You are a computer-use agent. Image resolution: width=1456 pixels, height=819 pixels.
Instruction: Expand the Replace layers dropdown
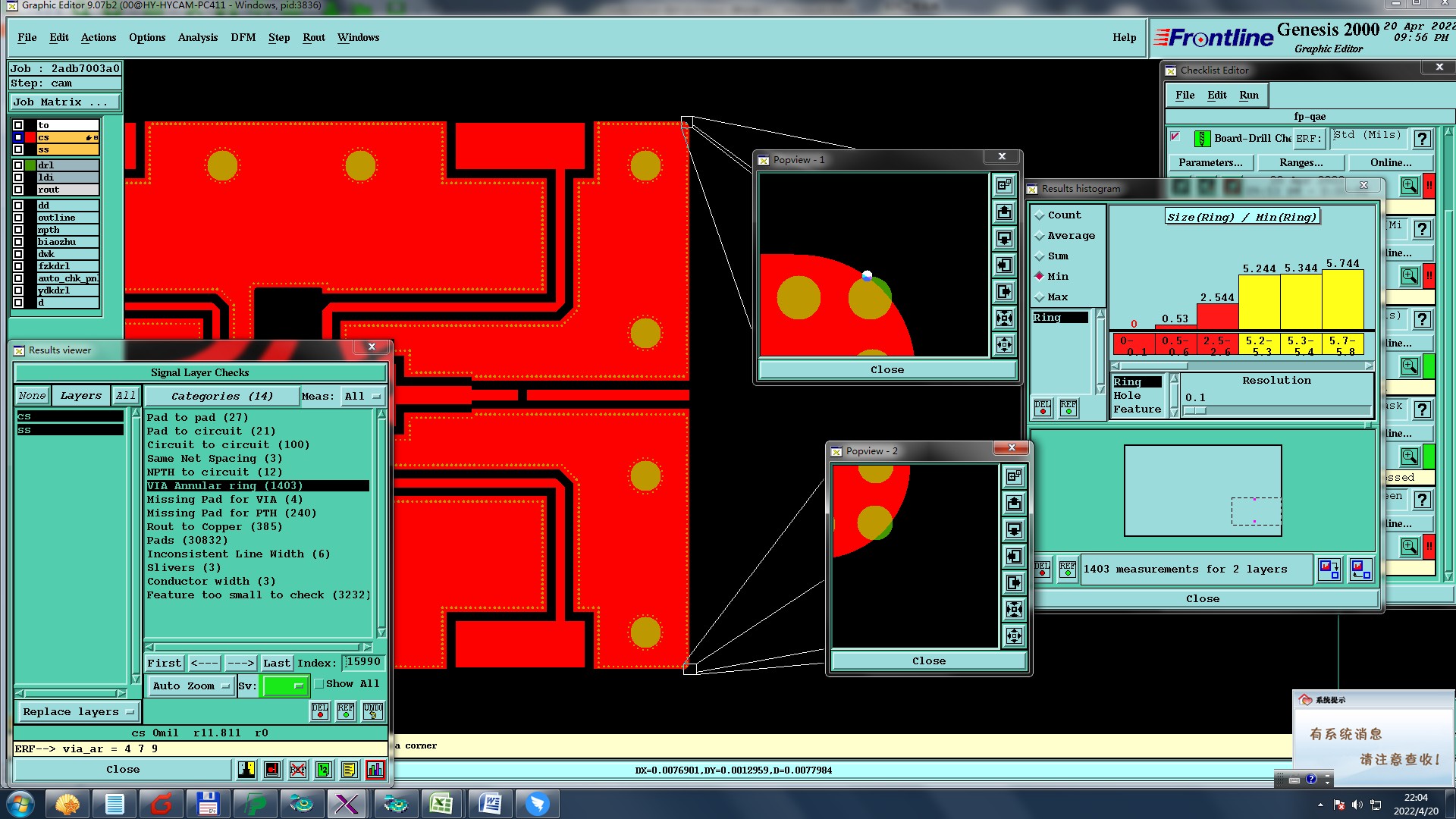pos(77,711)
